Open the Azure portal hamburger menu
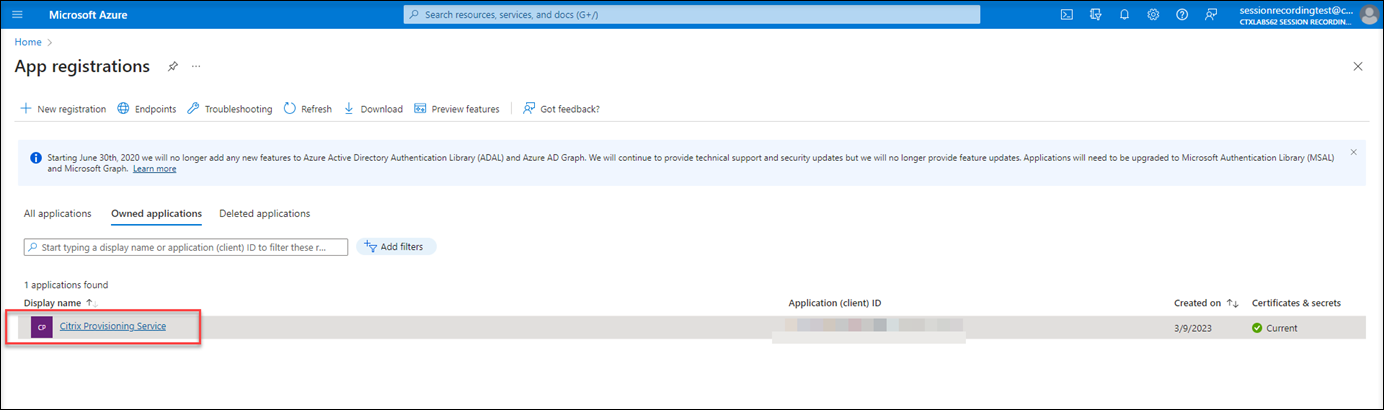This screenshot has height=410, width=1384. click(17, 15)
